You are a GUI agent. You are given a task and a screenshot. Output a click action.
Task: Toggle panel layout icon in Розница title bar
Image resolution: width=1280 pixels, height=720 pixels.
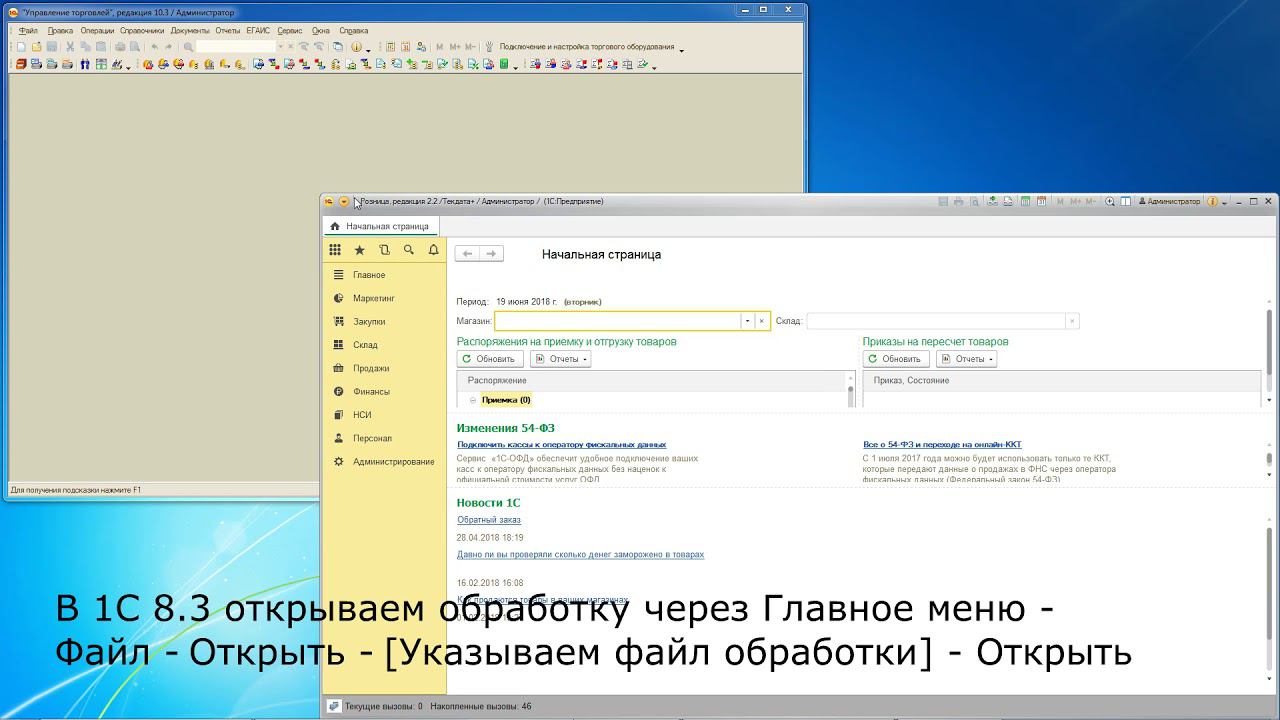1125,201
